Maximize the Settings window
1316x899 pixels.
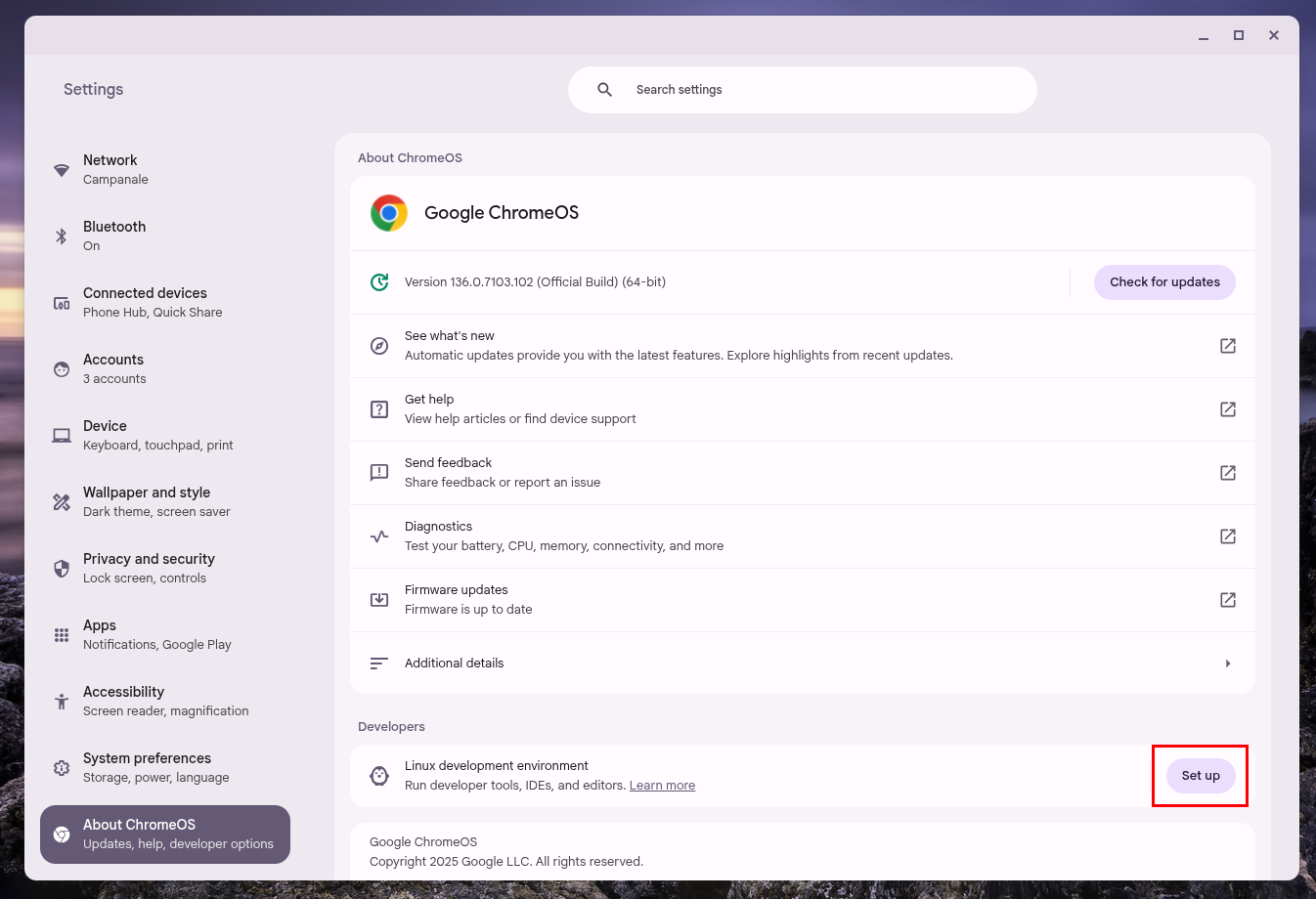click(x=1239, y=35)
